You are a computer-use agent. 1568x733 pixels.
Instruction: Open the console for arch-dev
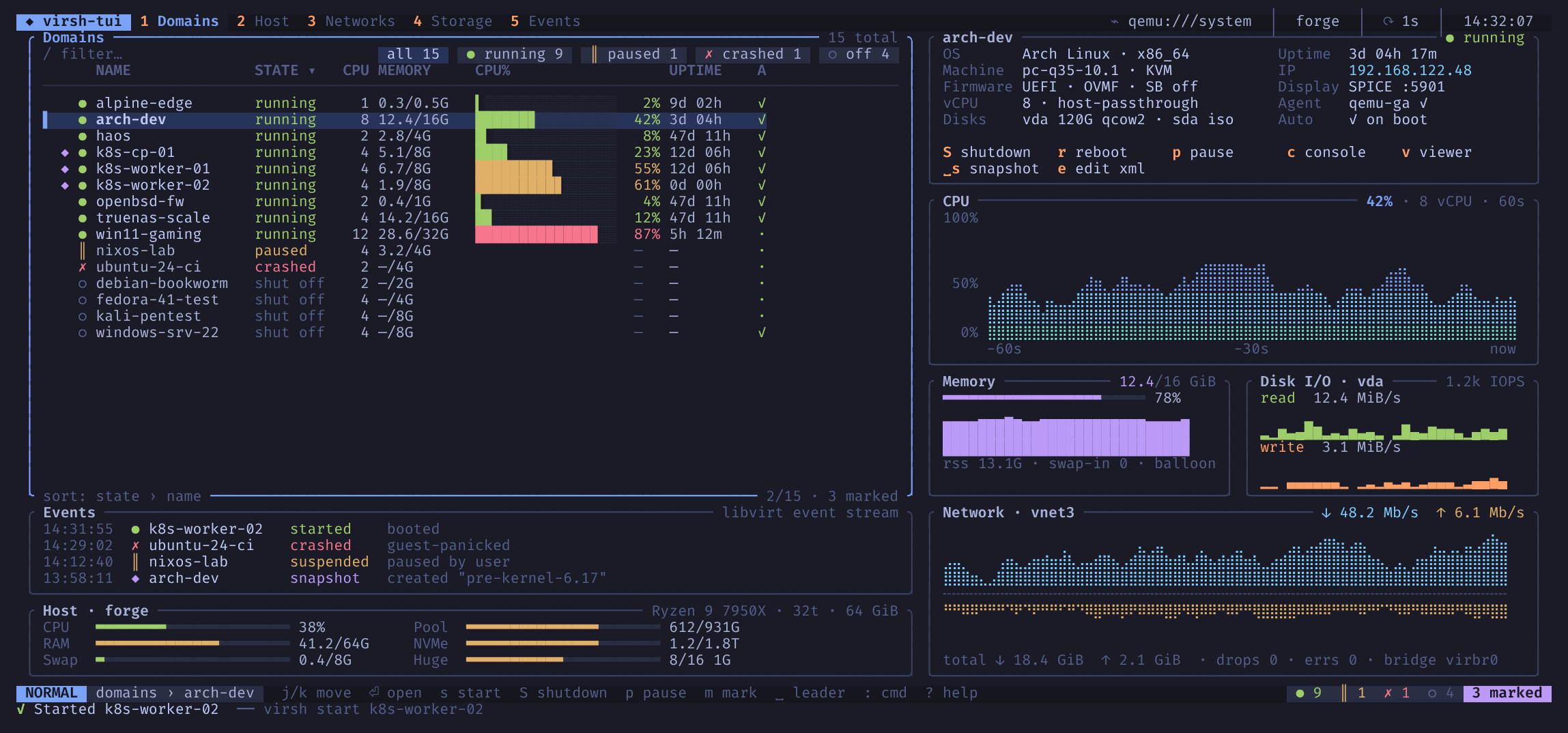[1326, 152]
